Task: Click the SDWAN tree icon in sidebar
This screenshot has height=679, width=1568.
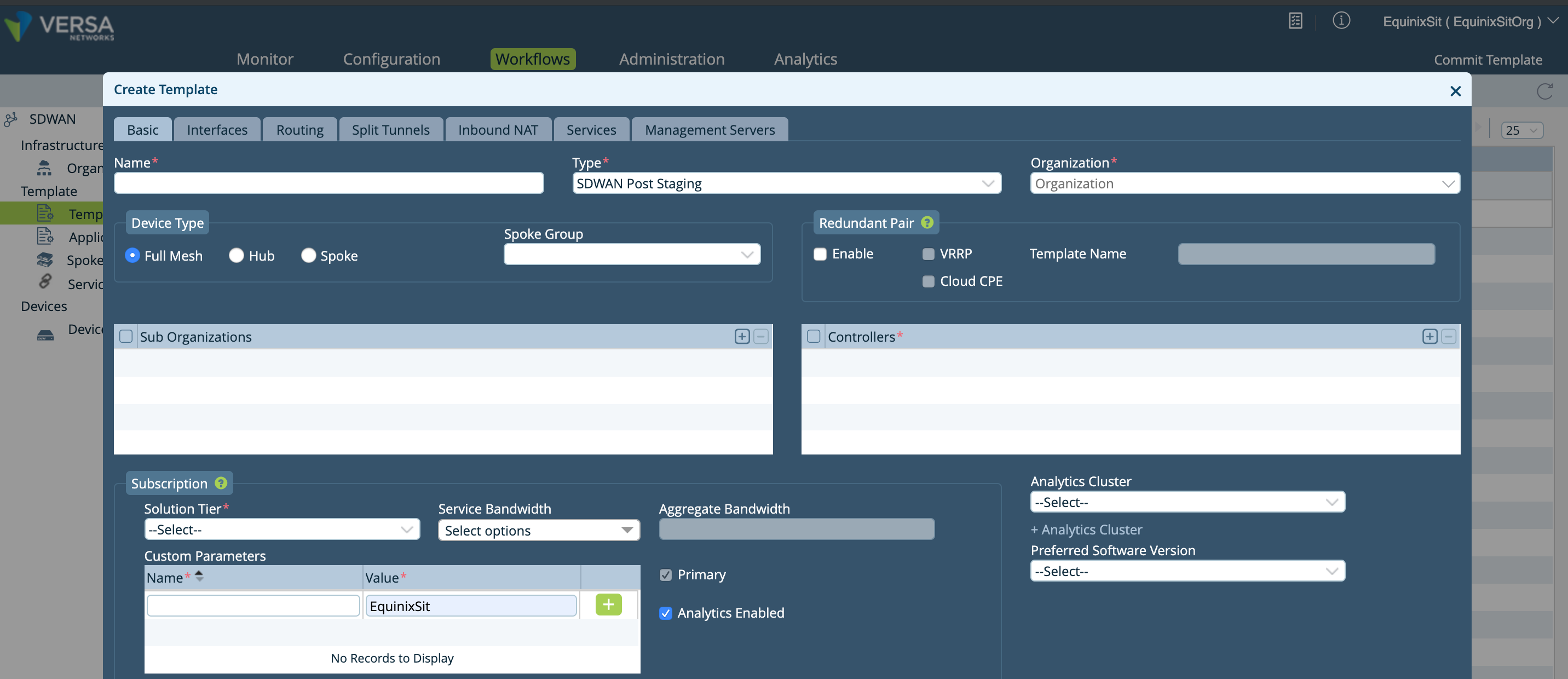Action: (x=10, y=119)
